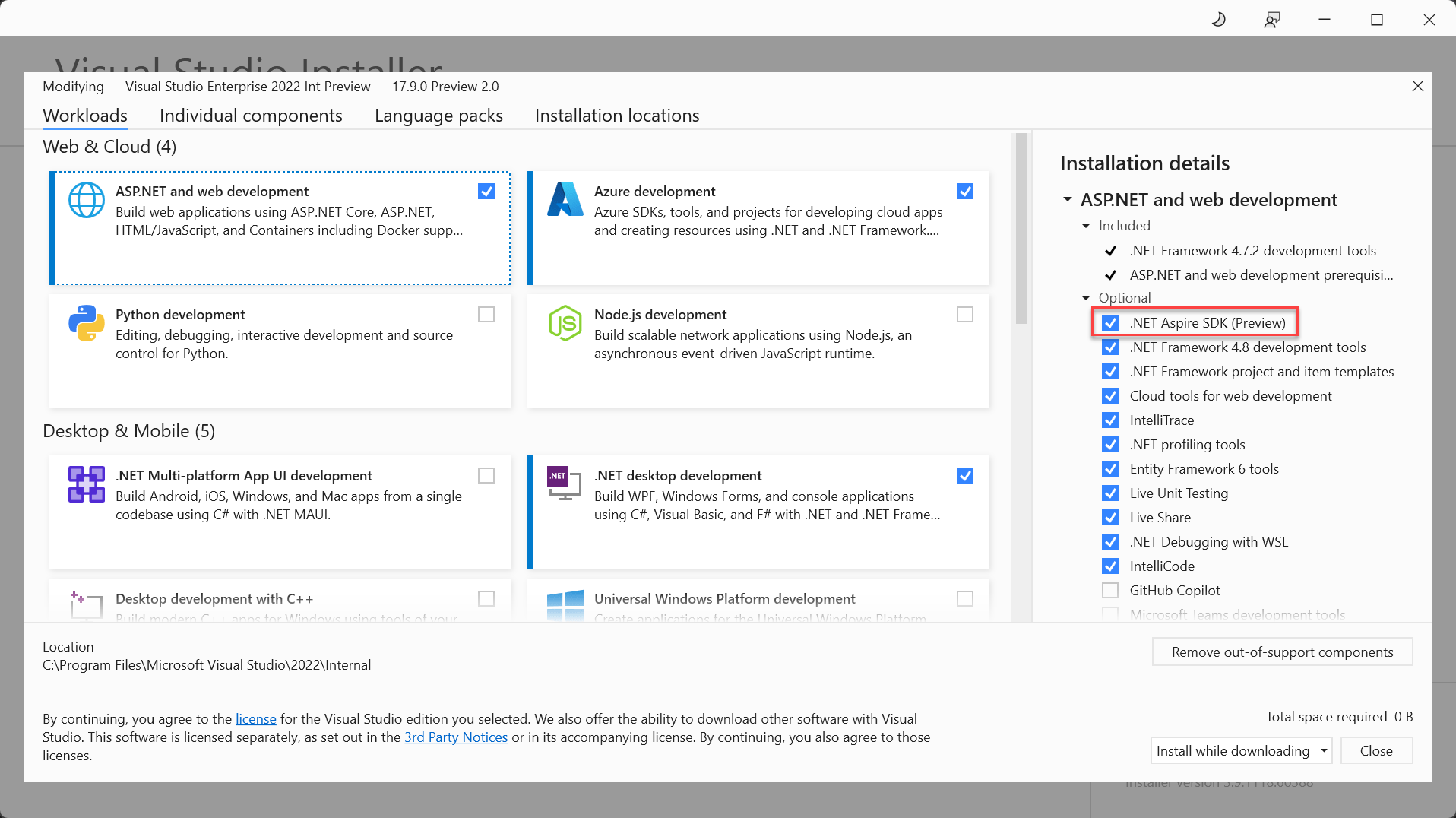Open the 3rd Party Notices link

point(456,737)
